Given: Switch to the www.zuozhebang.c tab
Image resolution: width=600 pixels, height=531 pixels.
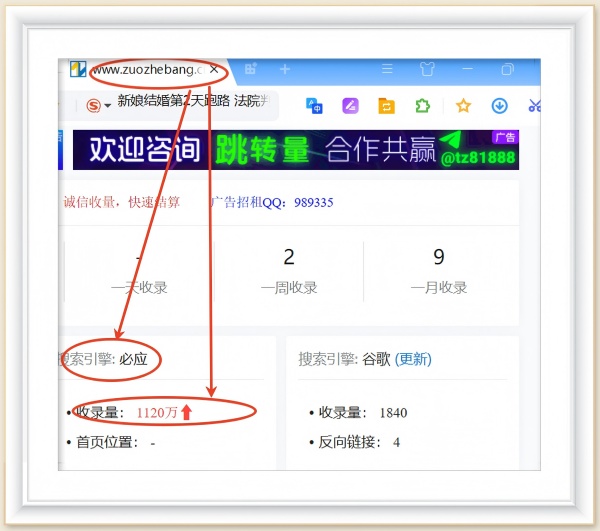Looking at the screenshot, I should [145, 70].
